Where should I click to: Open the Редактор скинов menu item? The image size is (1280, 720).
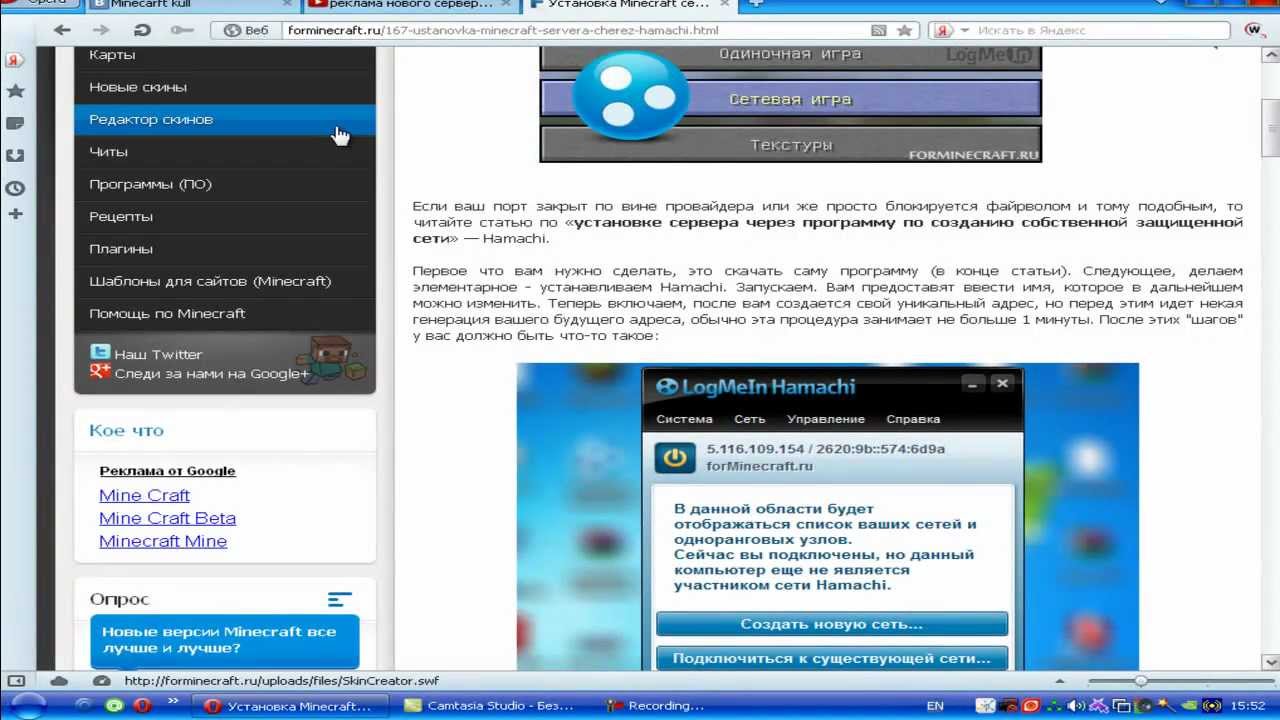point(225,119)
